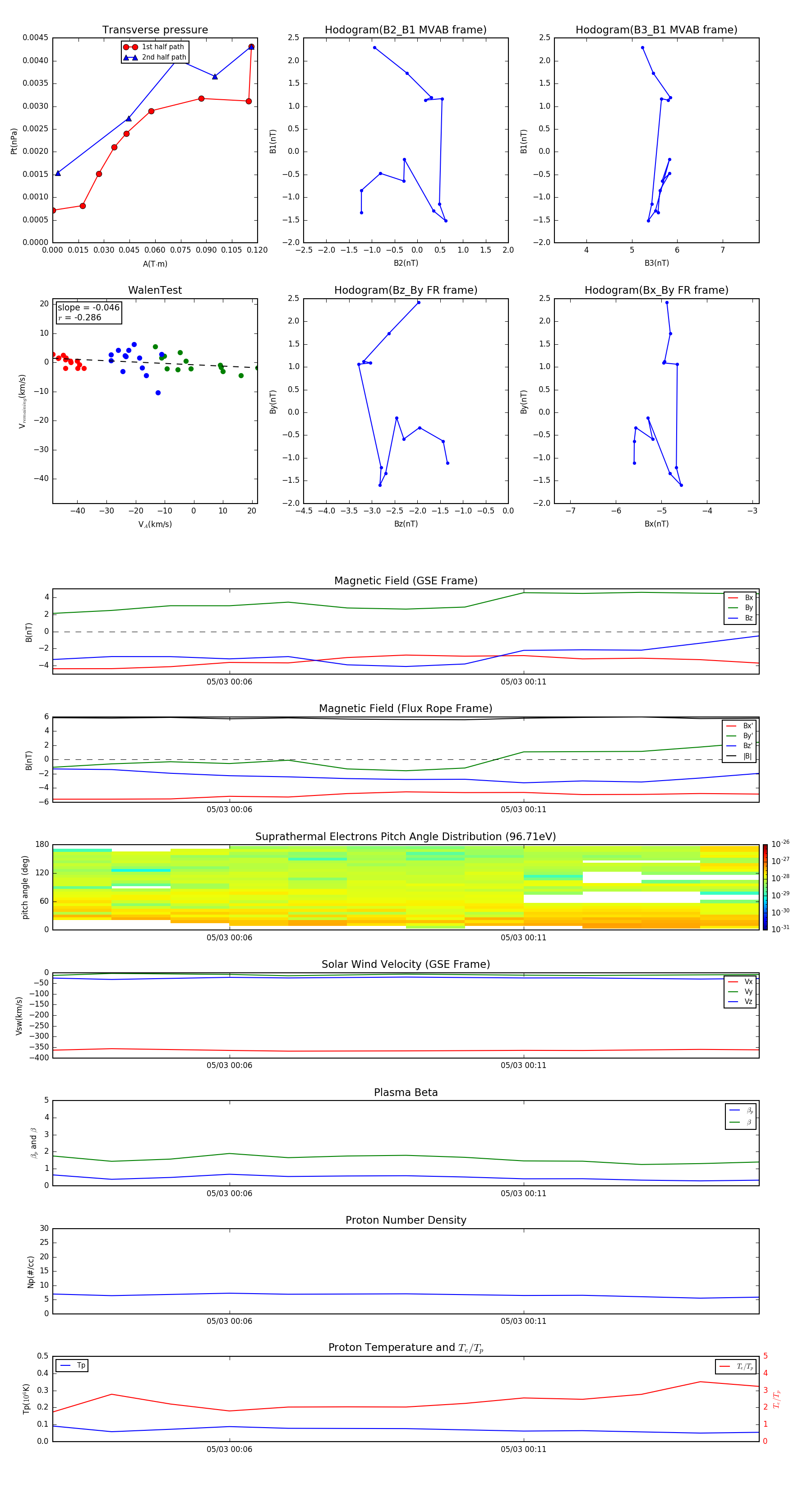The width and height of the screenshot is (812, 1489).
Task: Click '05/03 00:06' tick under Plasma Beta plot
Action: tap(230, 1193)
